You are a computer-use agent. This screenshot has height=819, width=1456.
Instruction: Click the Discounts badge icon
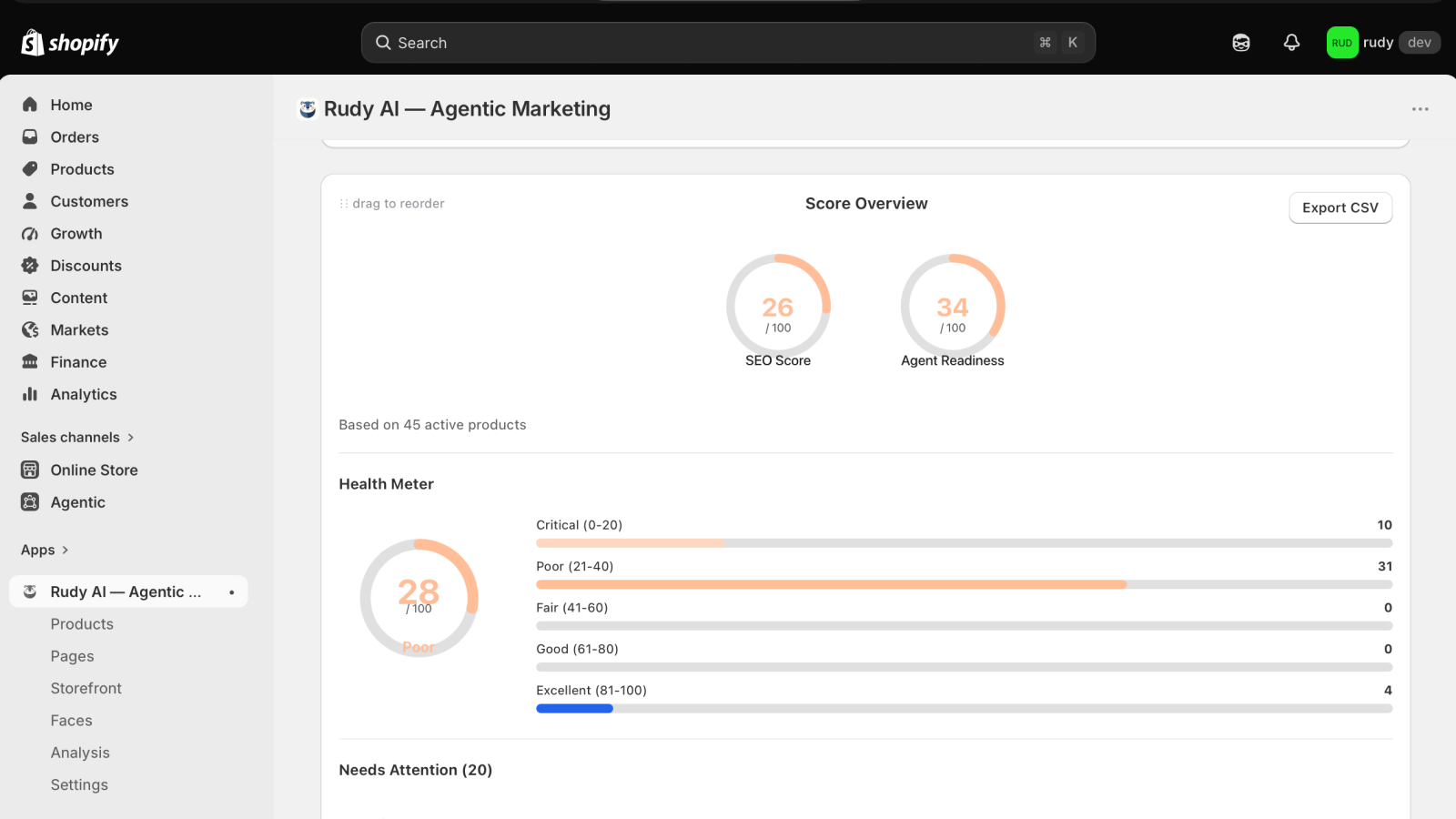point(30,266)
